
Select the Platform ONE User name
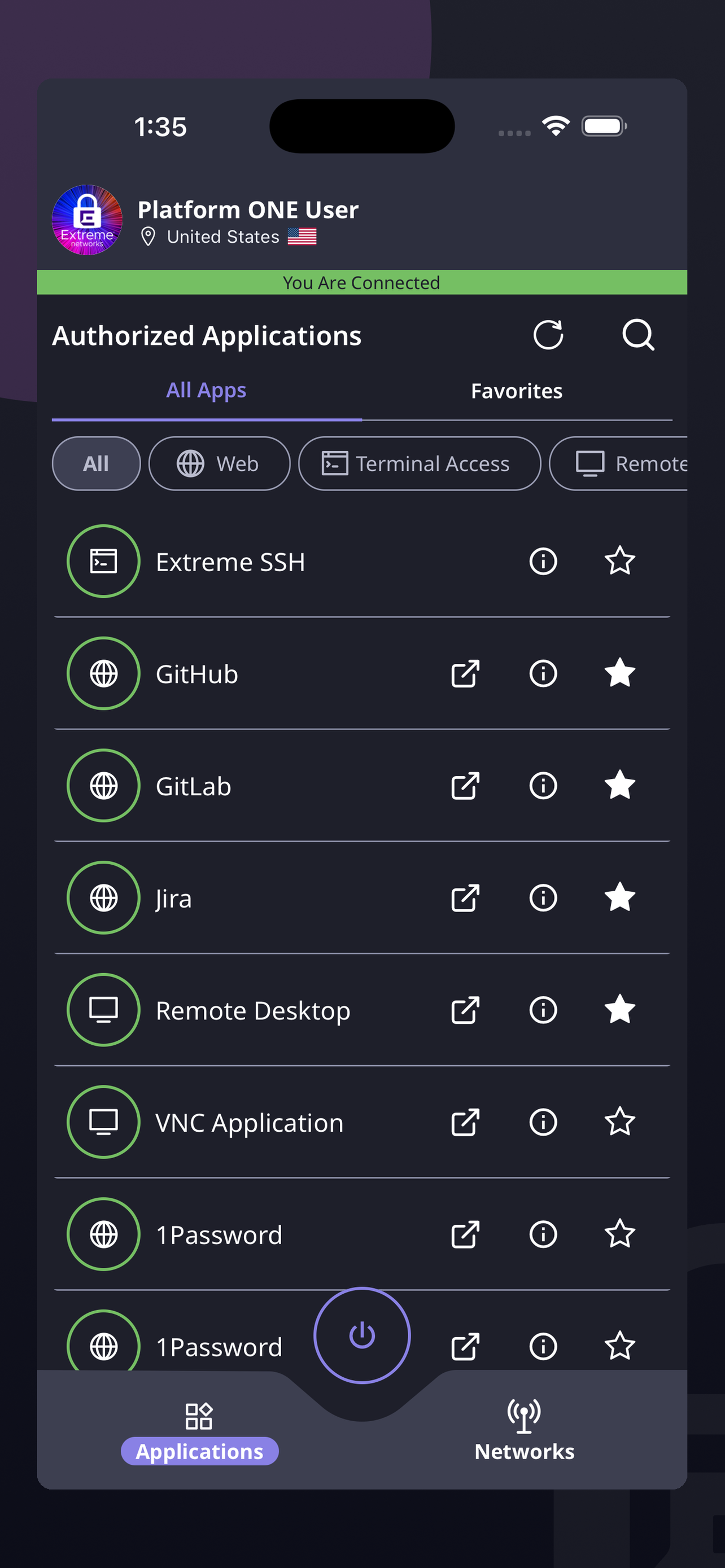click(x=248, y=209)
